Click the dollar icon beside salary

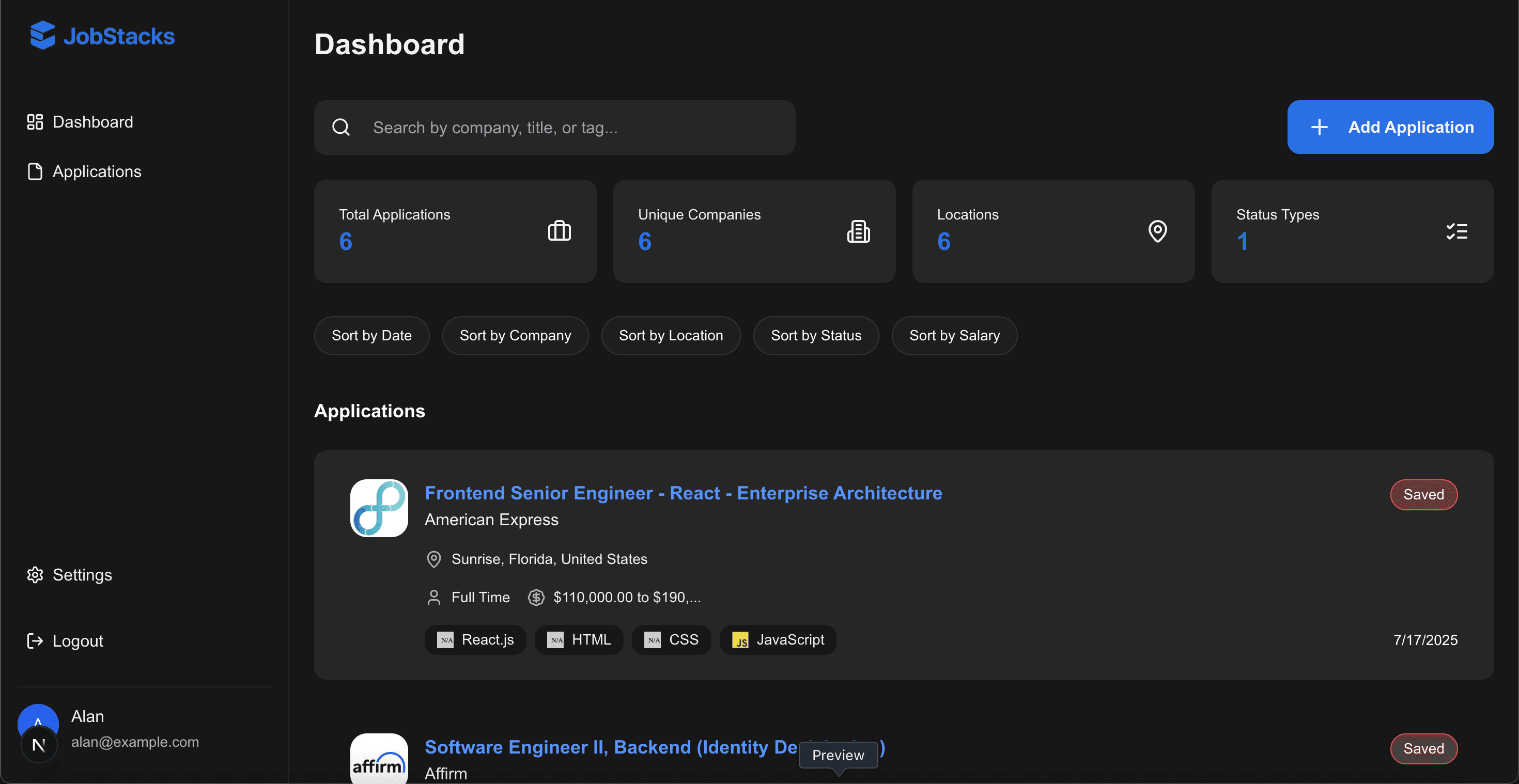click(x=535, y=597)
